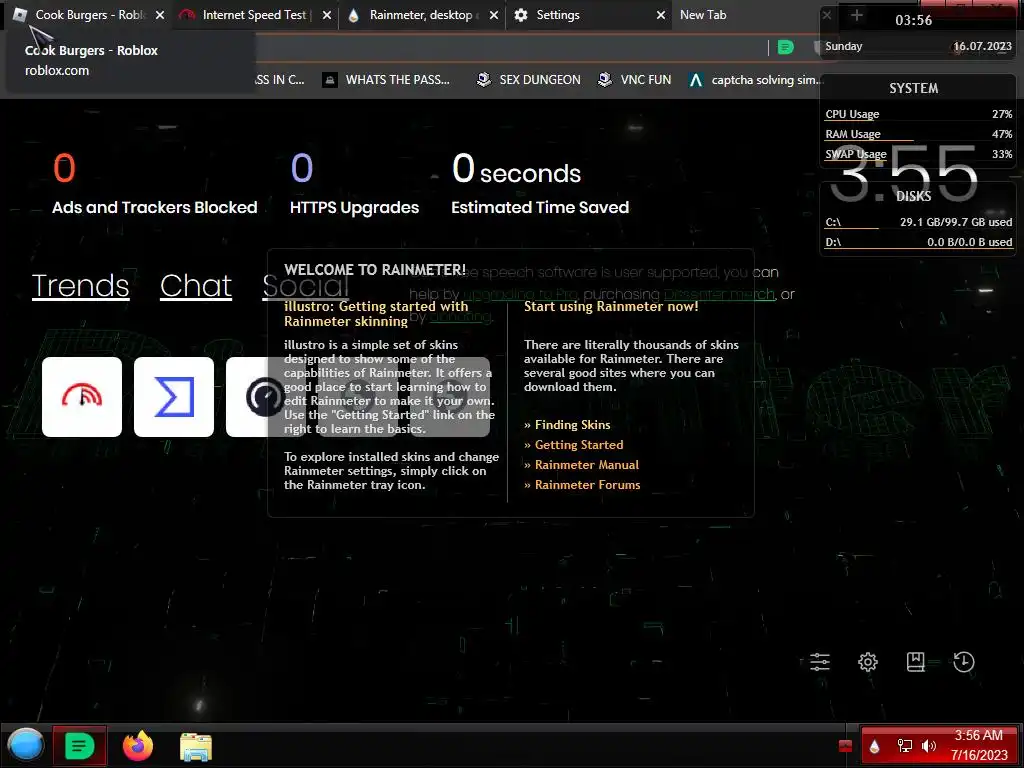Open the red speedometer speed test tile
This screenshot has width=1024, height=768.
[82, 397]
